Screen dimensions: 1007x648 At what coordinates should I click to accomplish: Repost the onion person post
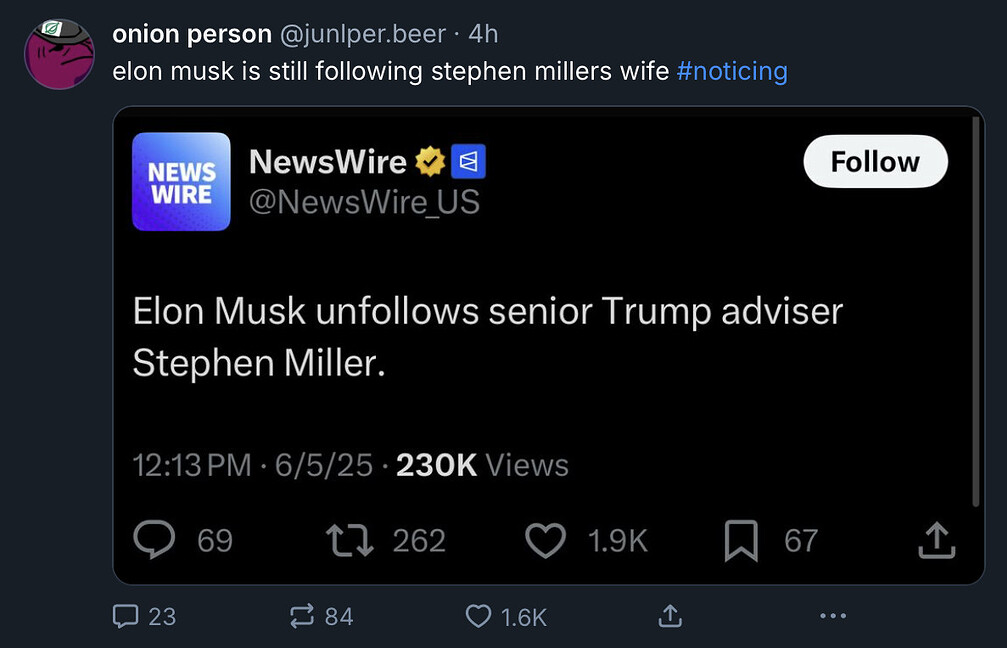click(302, 616)
